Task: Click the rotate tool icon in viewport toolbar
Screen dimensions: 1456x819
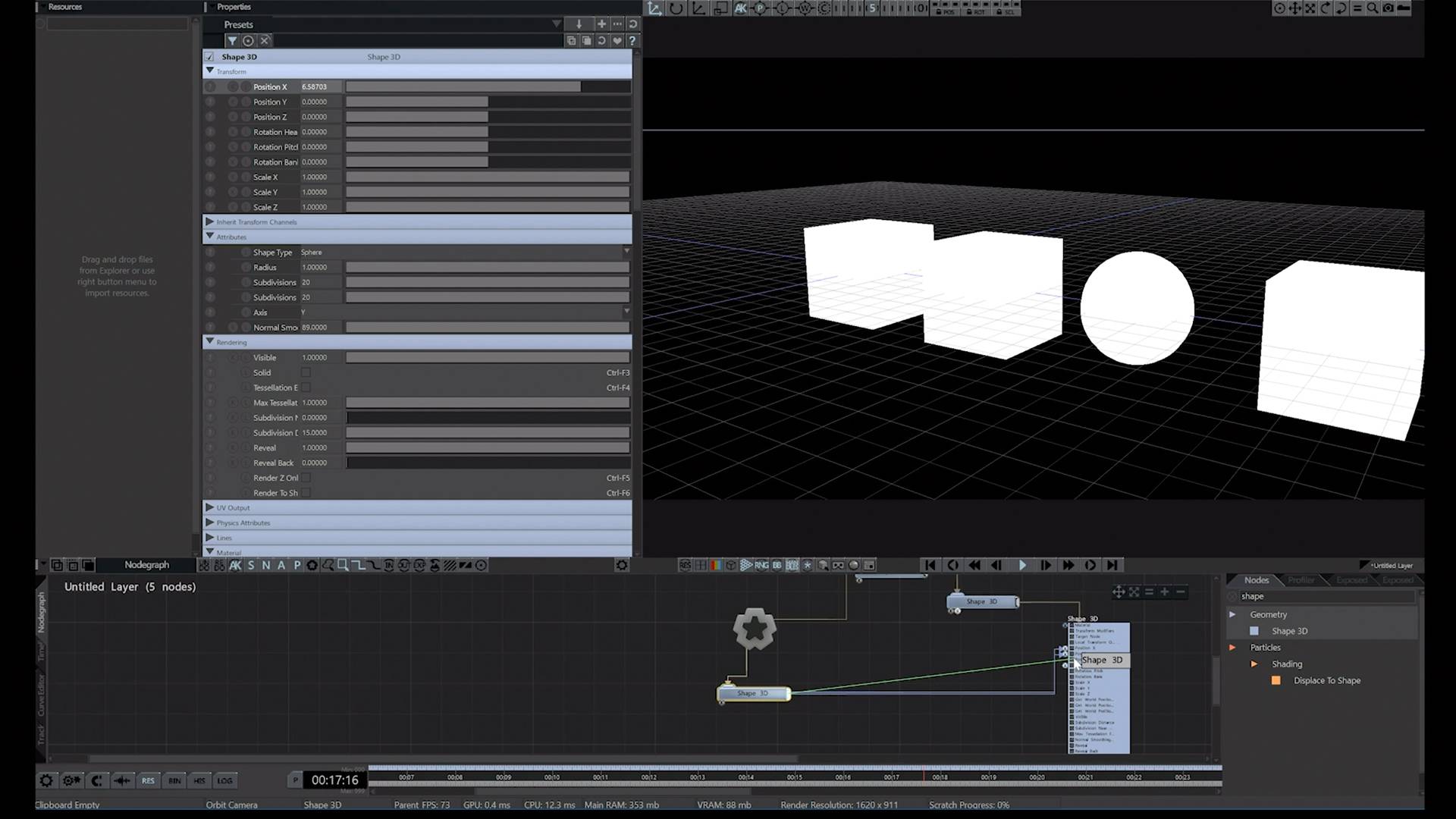Action: tap(676, 8)
